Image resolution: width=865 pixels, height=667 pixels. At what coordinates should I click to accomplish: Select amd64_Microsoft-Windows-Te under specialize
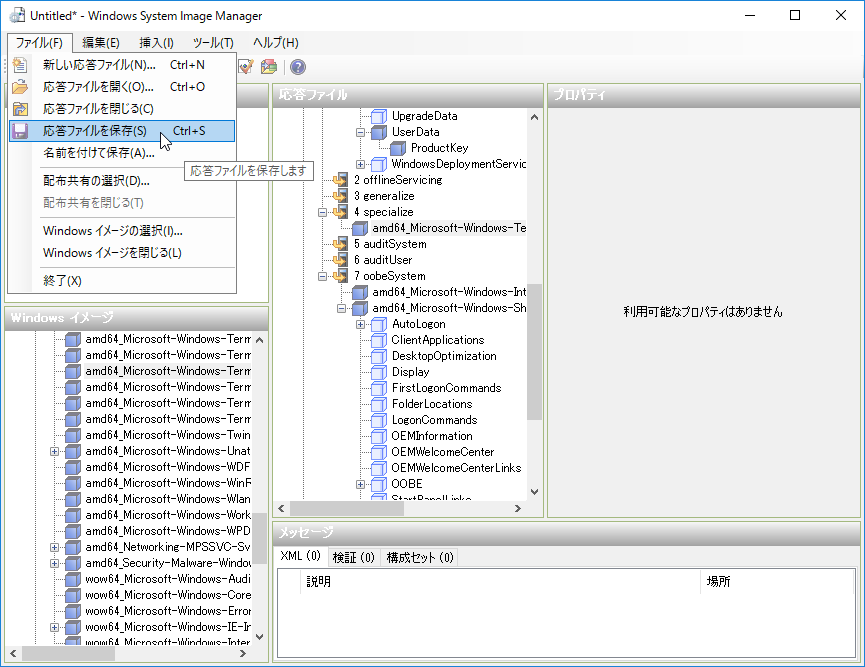pos(448,228)
